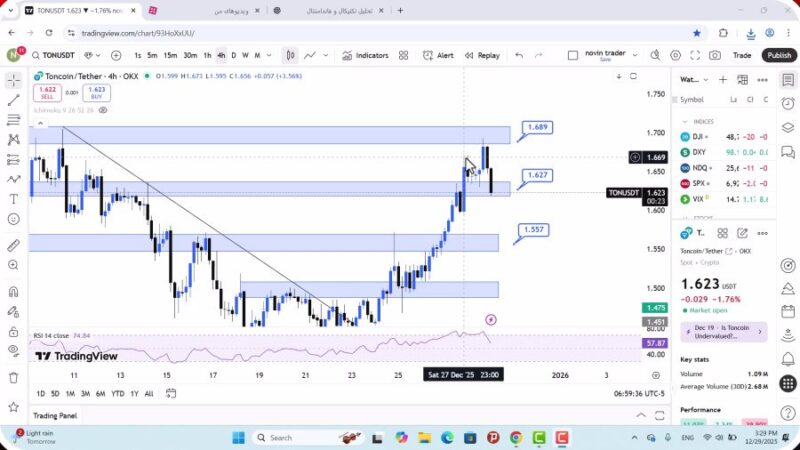Switch to the 1h timeframe
This screenshot has height=450, width=800.
(x=207, y=56)
